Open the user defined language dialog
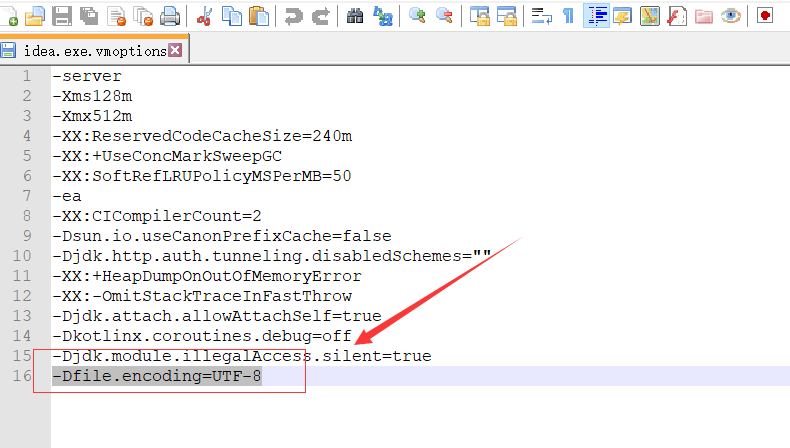The height and width of the screenshot is (448, 790). pyautogui.click(x=623, y=16)
